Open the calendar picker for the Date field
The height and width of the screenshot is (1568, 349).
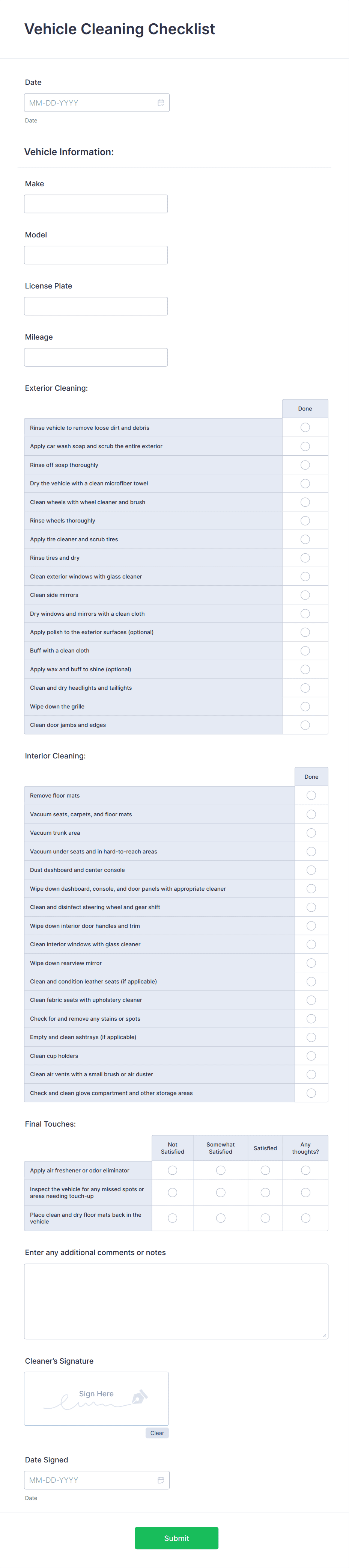coord(161,102)
